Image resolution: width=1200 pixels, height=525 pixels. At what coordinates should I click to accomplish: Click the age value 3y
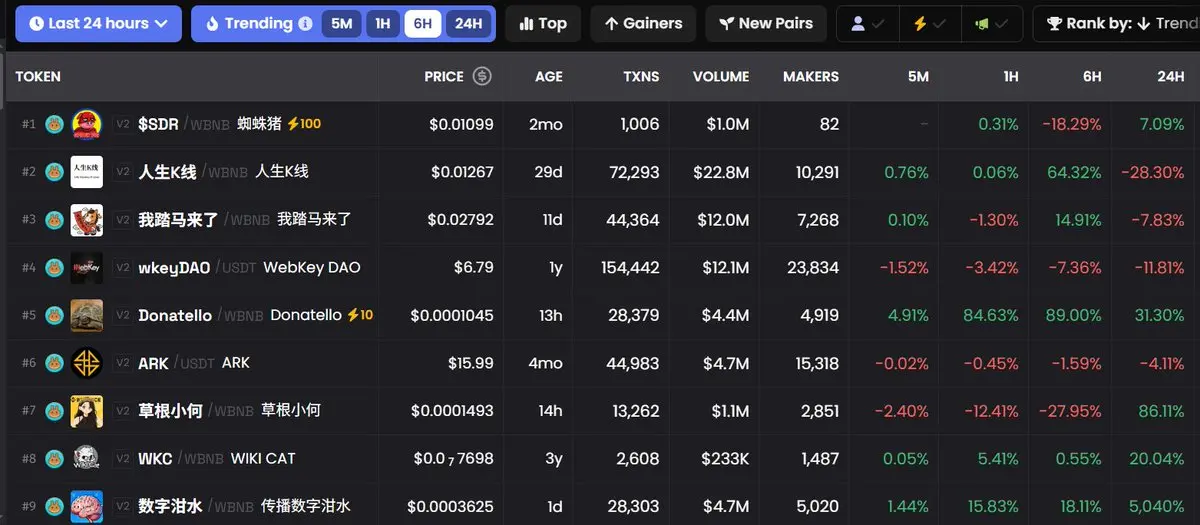(x=553, y=458)
